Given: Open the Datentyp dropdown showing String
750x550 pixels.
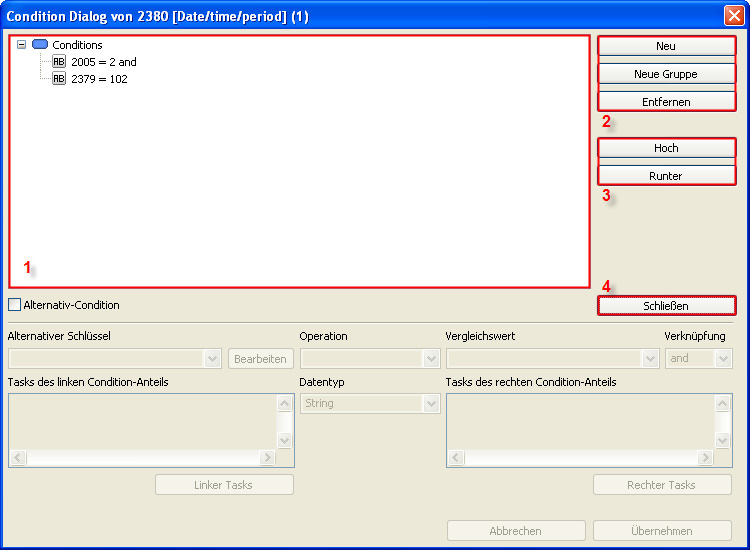Looking at the screenshot, I should (431, 404).
